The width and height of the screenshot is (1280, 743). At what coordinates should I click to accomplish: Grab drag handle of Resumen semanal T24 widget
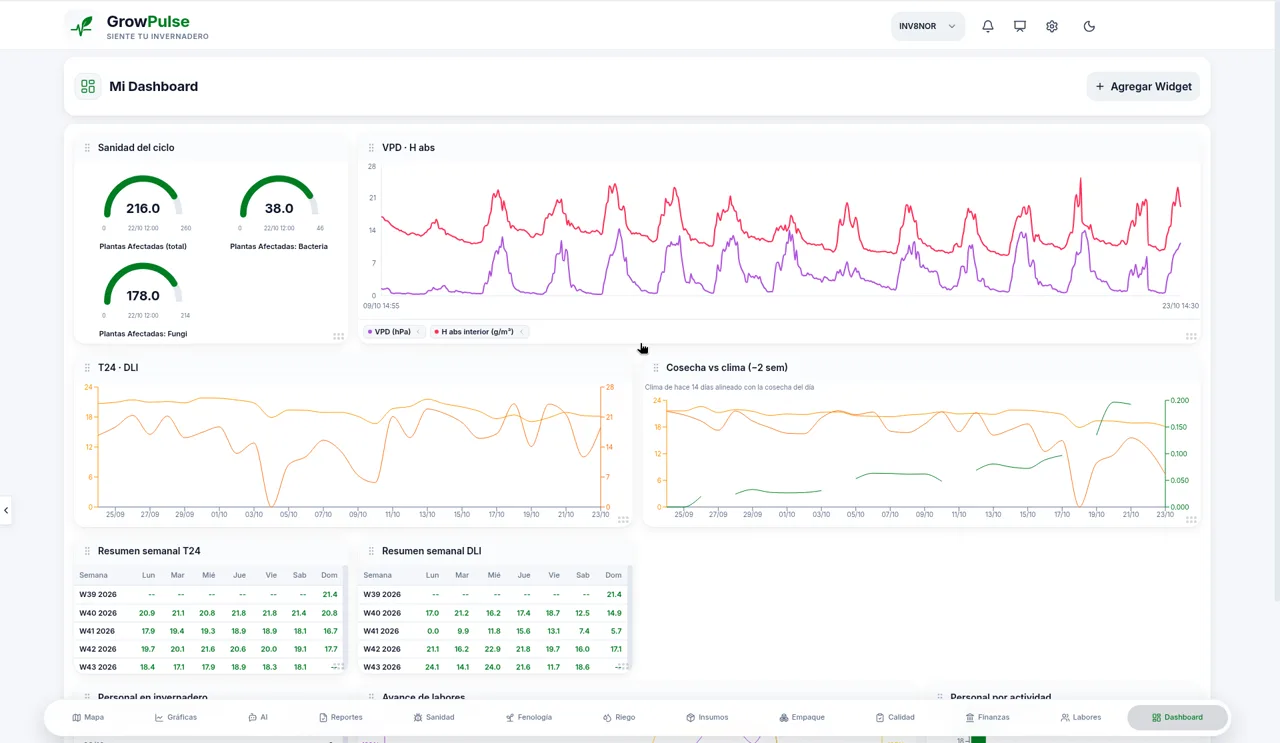(87, 551)
